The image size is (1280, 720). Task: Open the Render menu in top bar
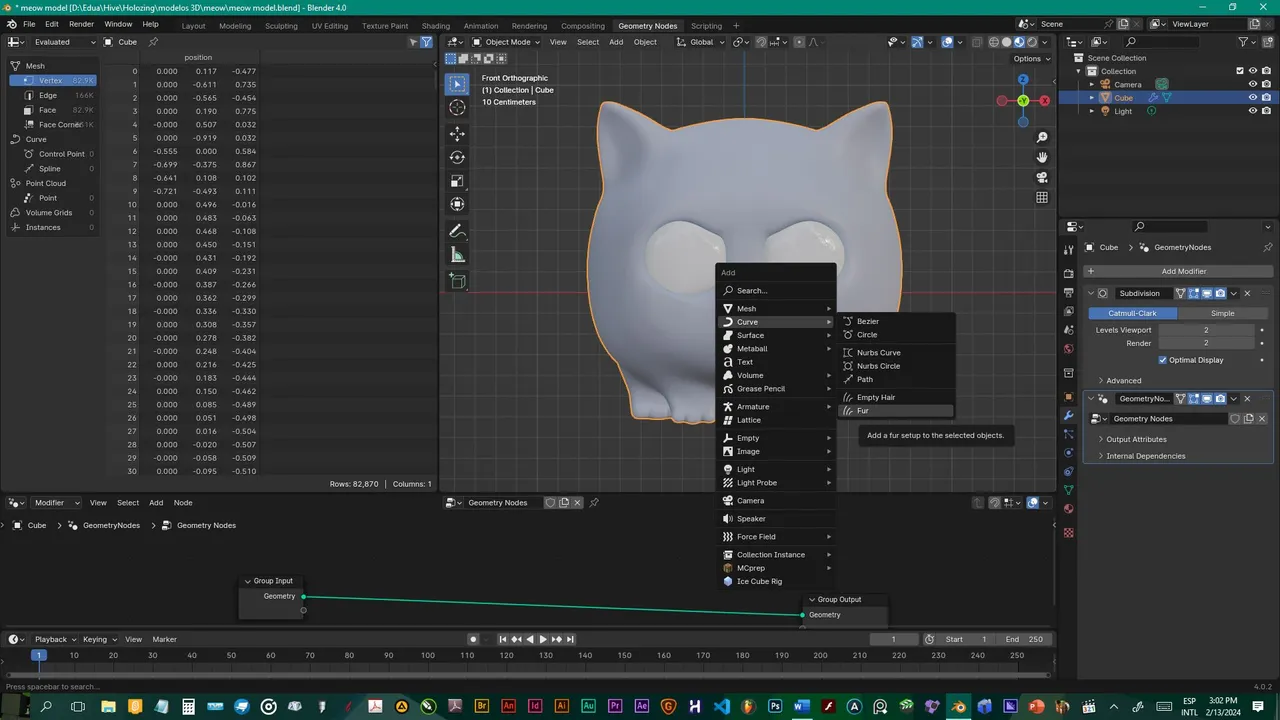click(81, 24)
